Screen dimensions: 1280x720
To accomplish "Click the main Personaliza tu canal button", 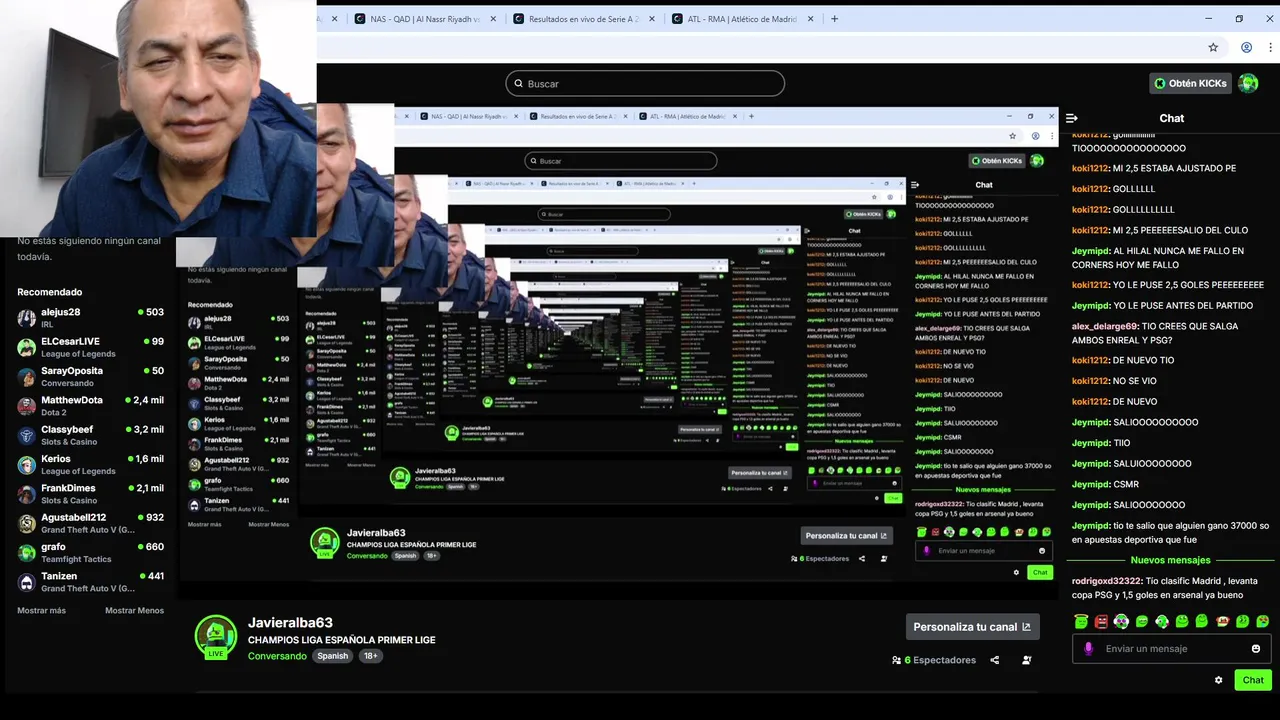I will [972, 627].
